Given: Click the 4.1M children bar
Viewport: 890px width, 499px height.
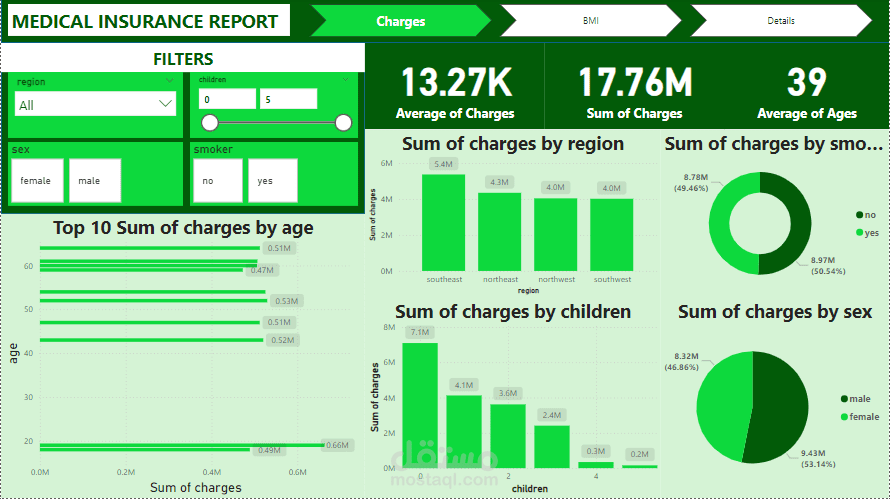Looking at the screenshot, I should (464, 431).
